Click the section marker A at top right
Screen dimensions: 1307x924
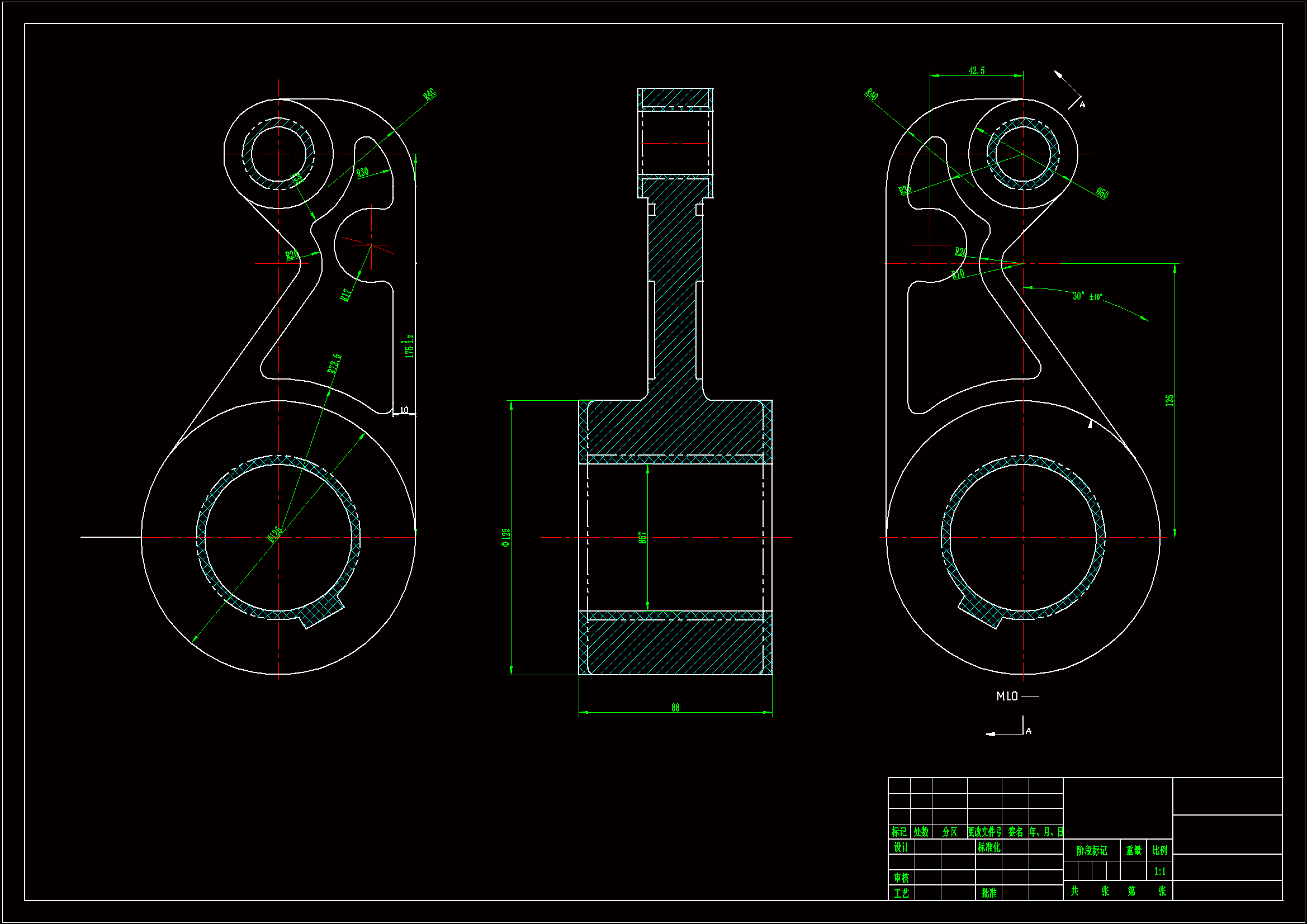pos(1082,105)
